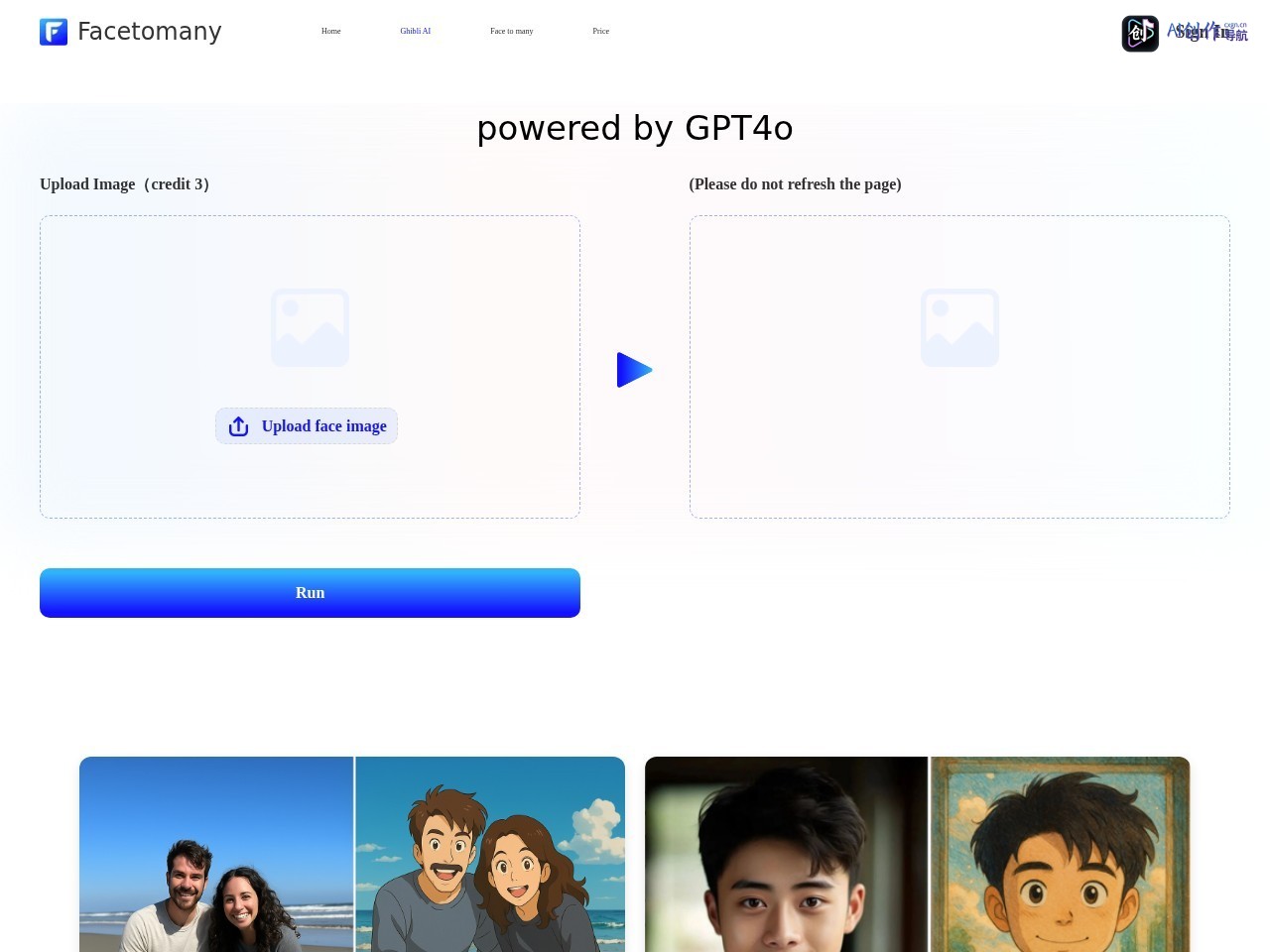Open the Home menu item
This screenshot has width=1270, height=952.
(x=331, y=31)
